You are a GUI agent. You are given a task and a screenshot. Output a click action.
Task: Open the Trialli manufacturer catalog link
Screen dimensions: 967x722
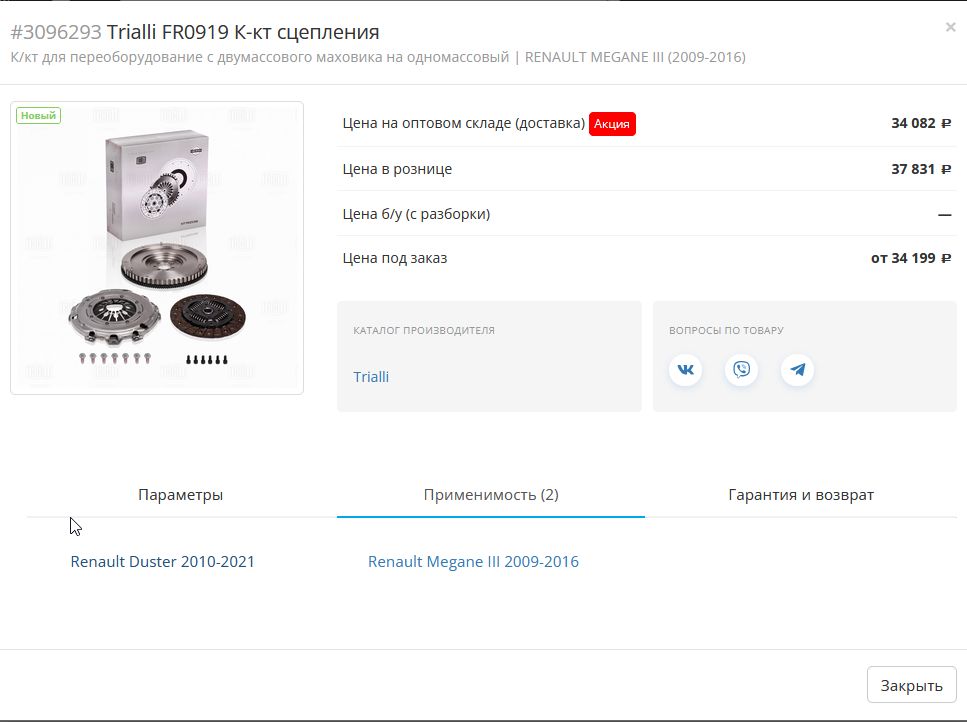point(371,377)
